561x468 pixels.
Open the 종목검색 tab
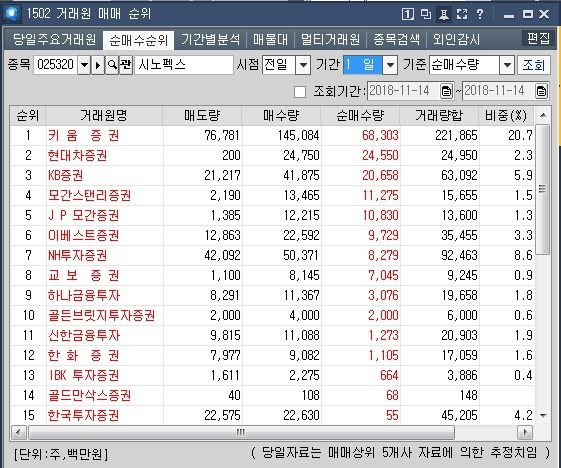pyautogui.click(x=396, y=39)
